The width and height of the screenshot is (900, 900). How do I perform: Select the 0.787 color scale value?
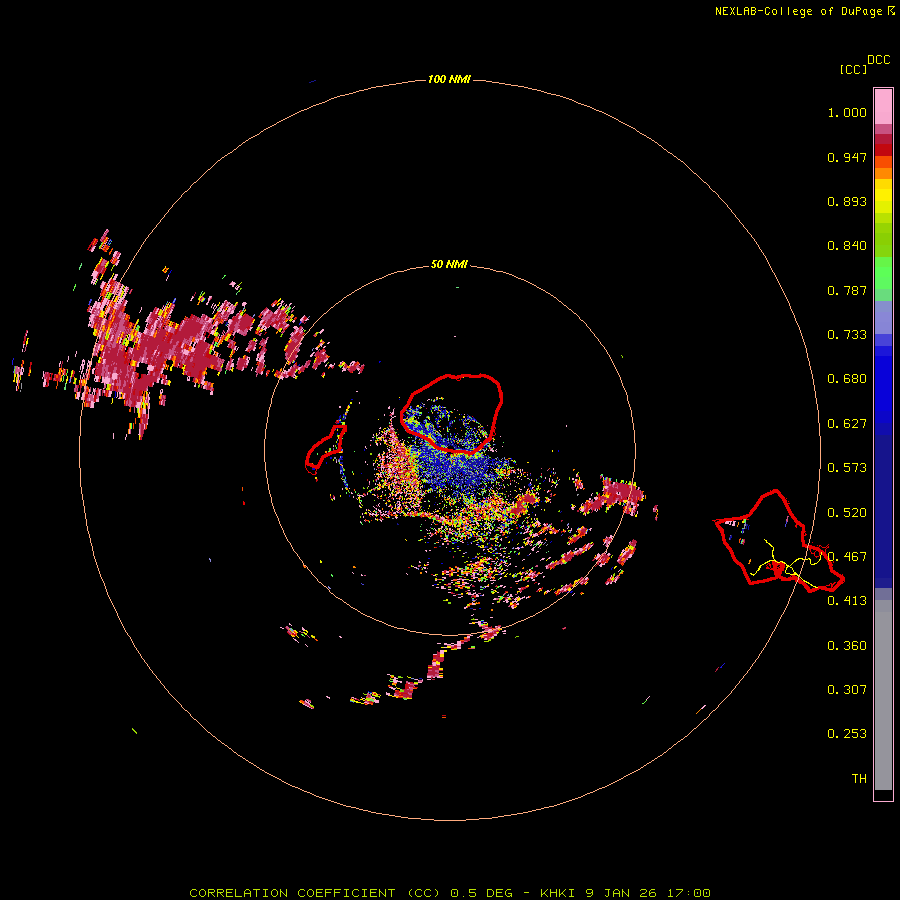(847, 290)
